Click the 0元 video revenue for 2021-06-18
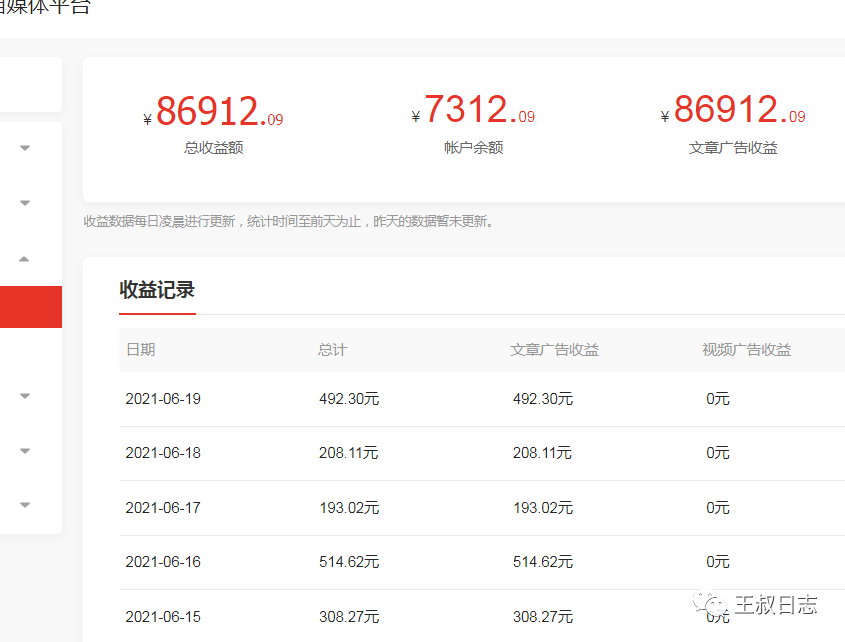Image resolution: width=845 pixels, height=642 pixels. pos(718,453)
